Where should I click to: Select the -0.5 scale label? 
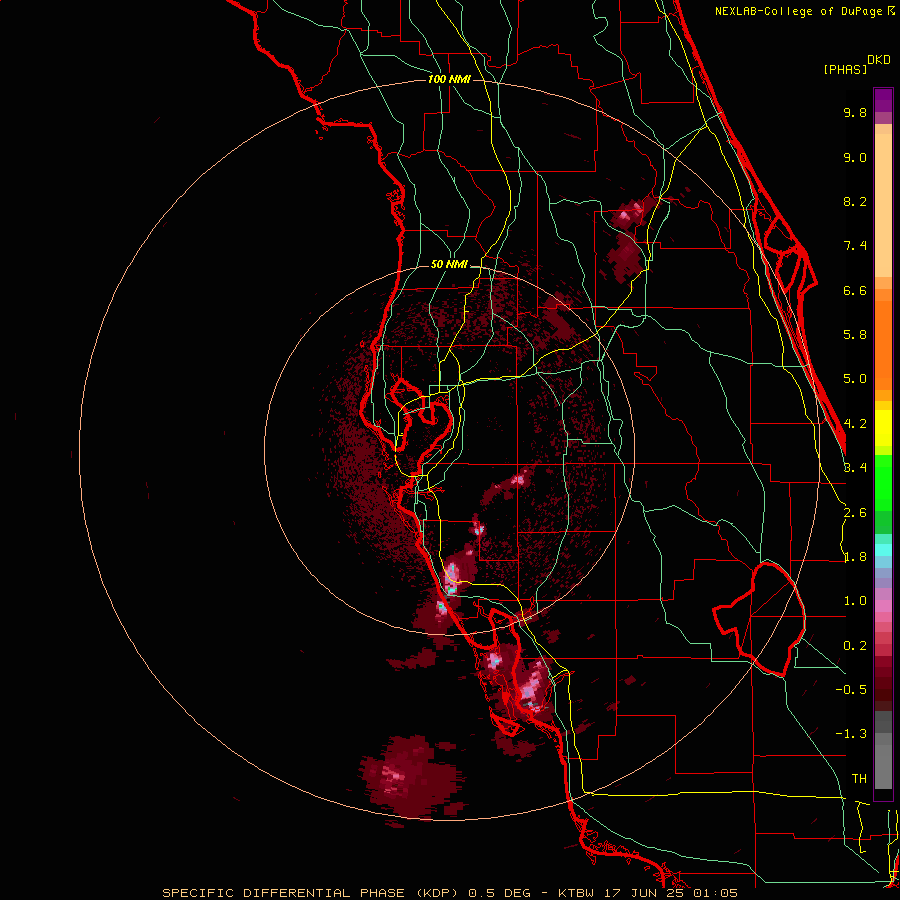pyautogui.click(x=851, y=690)
